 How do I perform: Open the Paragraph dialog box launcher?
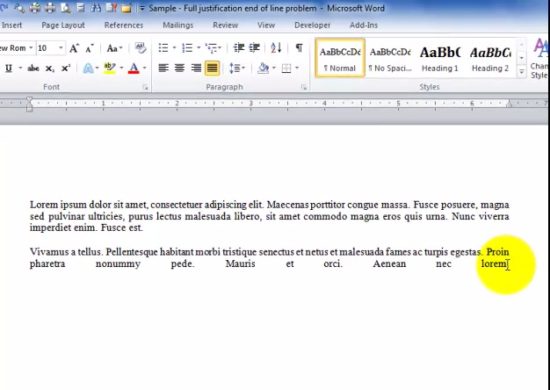coord(303,88)
